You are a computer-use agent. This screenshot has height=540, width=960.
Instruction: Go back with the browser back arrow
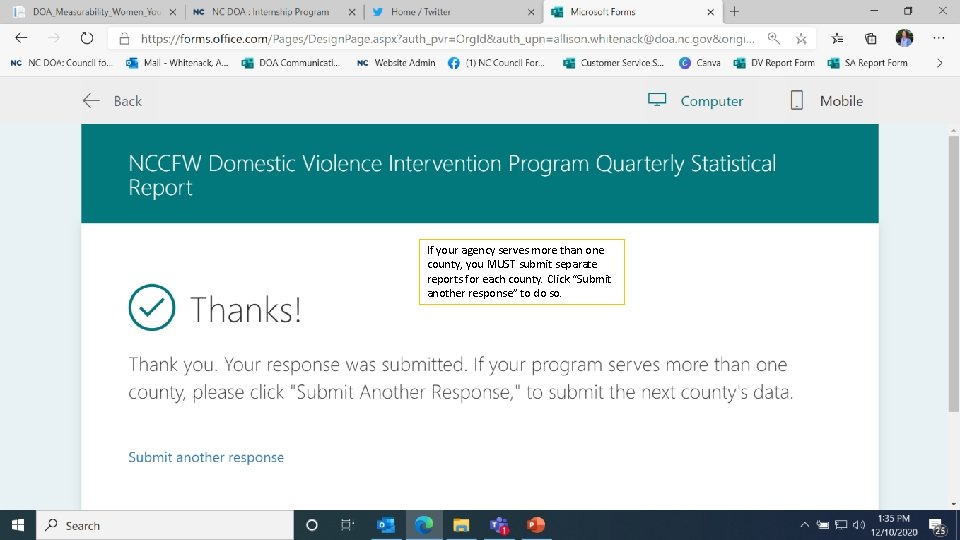[x=21, y=38]
